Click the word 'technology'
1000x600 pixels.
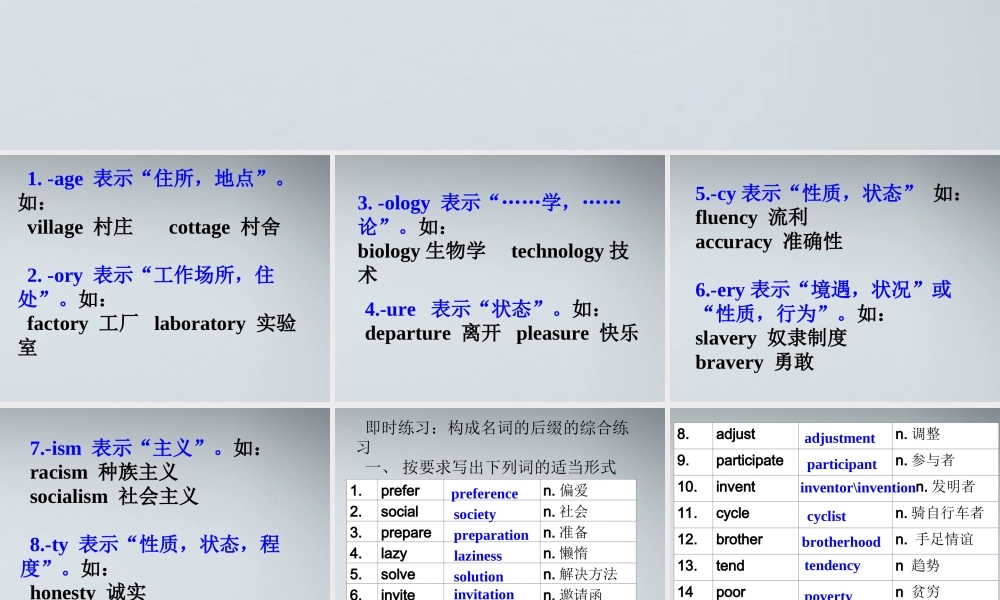557,251
